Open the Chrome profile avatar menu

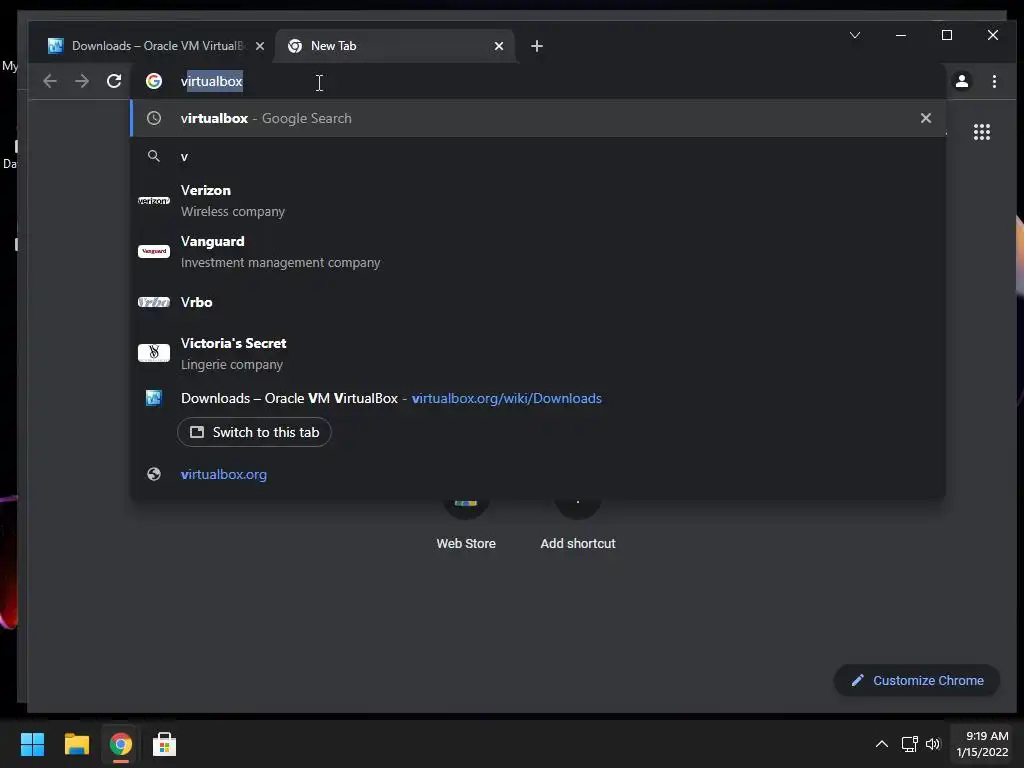pos(962,81)
